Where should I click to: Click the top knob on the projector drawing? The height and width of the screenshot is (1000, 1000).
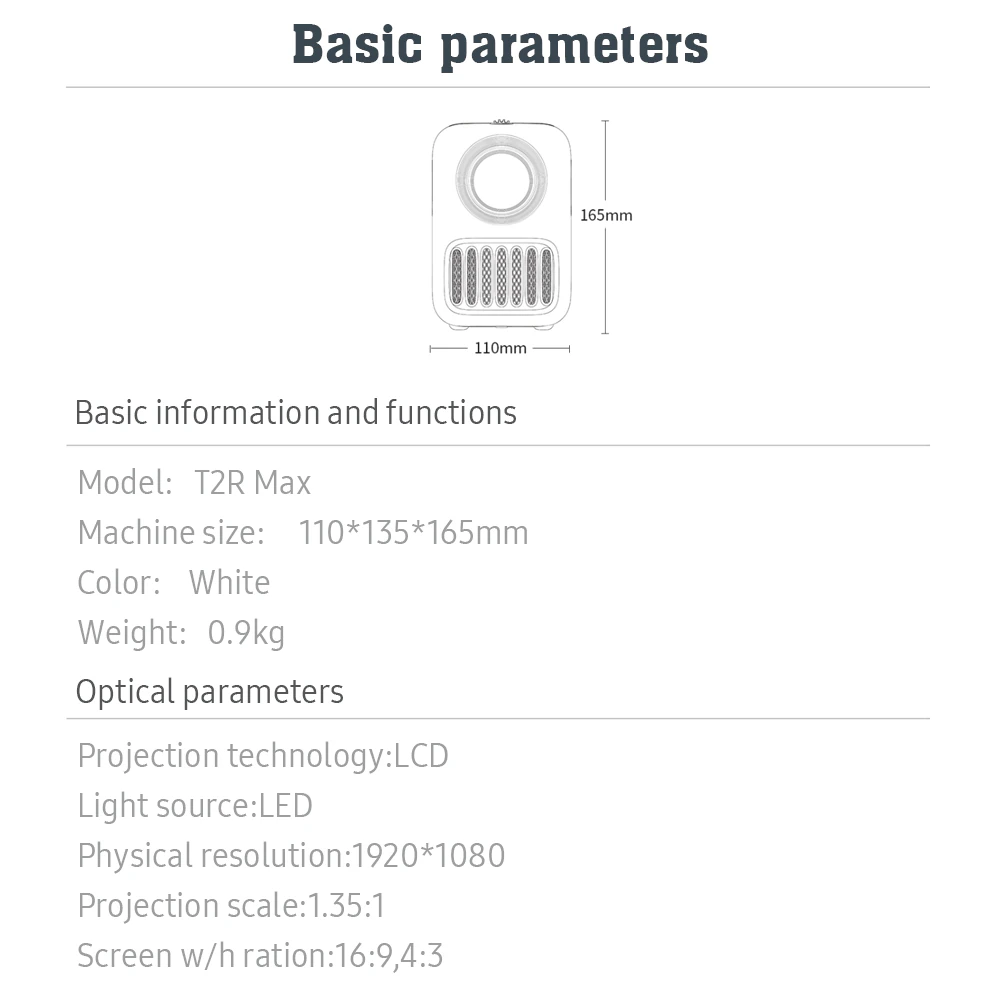click(501, 121)
